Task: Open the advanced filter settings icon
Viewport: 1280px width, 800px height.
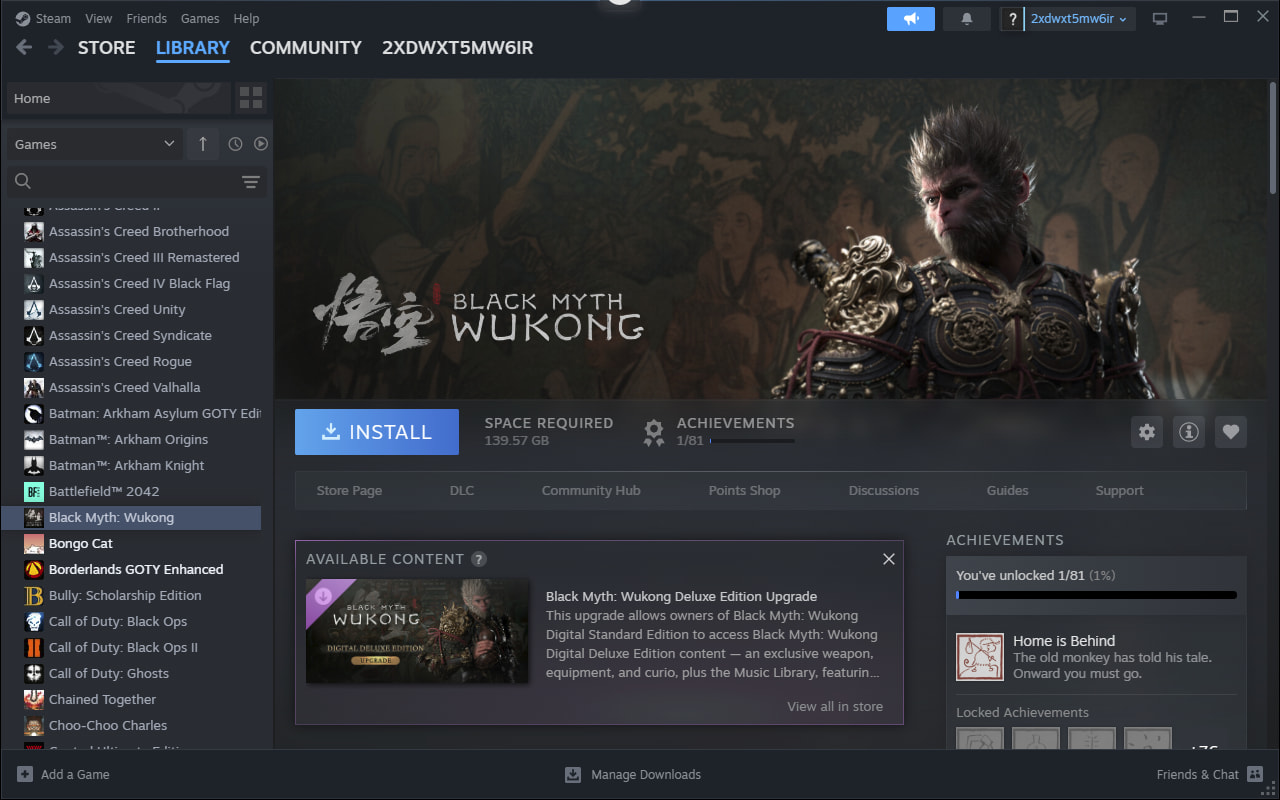Action: coord(250,181)
